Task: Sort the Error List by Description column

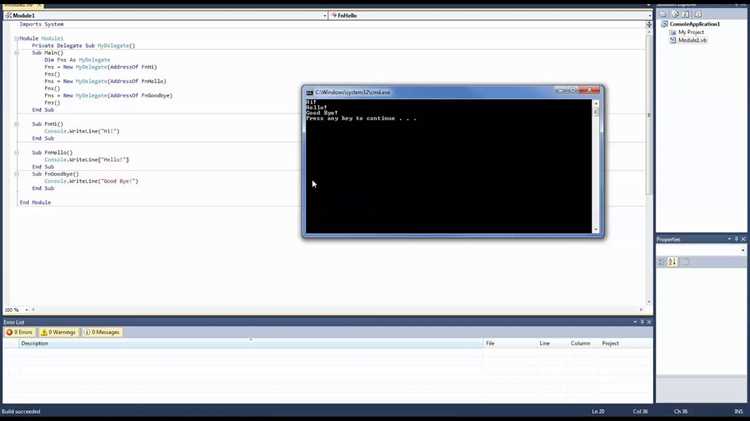Action: pos(251,343)
